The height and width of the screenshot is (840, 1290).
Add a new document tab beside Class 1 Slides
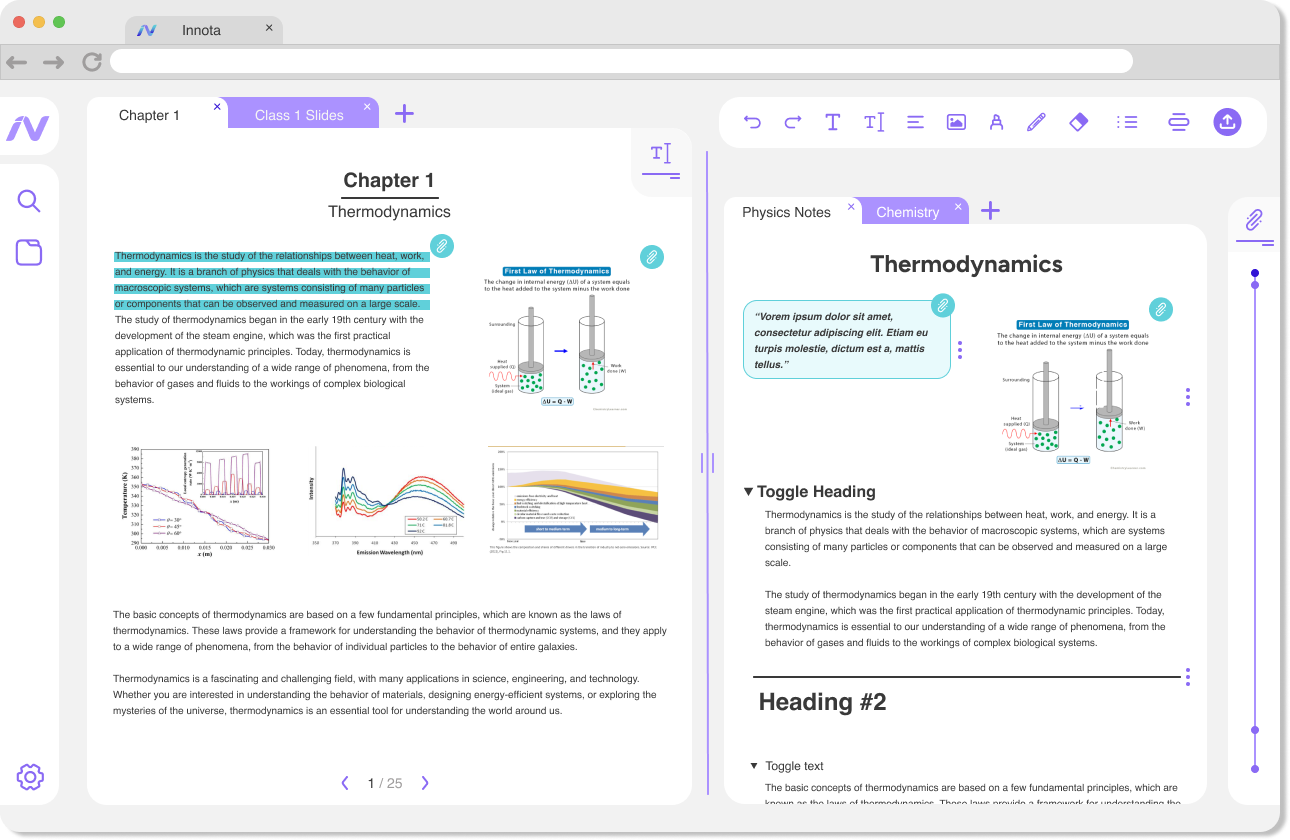[x=404, y=113]
